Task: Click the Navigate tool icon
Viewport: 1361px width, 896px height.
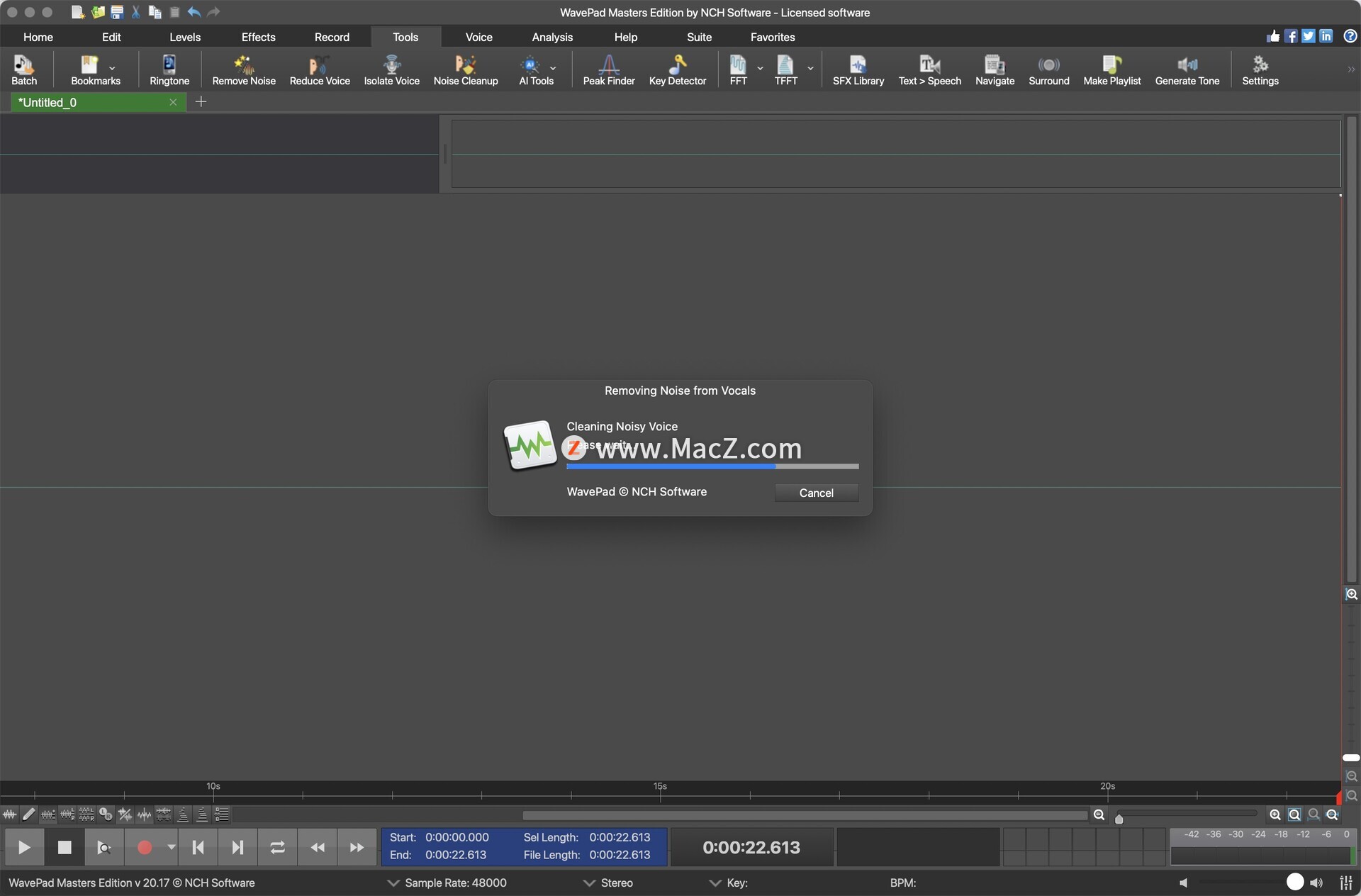Action: point(995,70)
